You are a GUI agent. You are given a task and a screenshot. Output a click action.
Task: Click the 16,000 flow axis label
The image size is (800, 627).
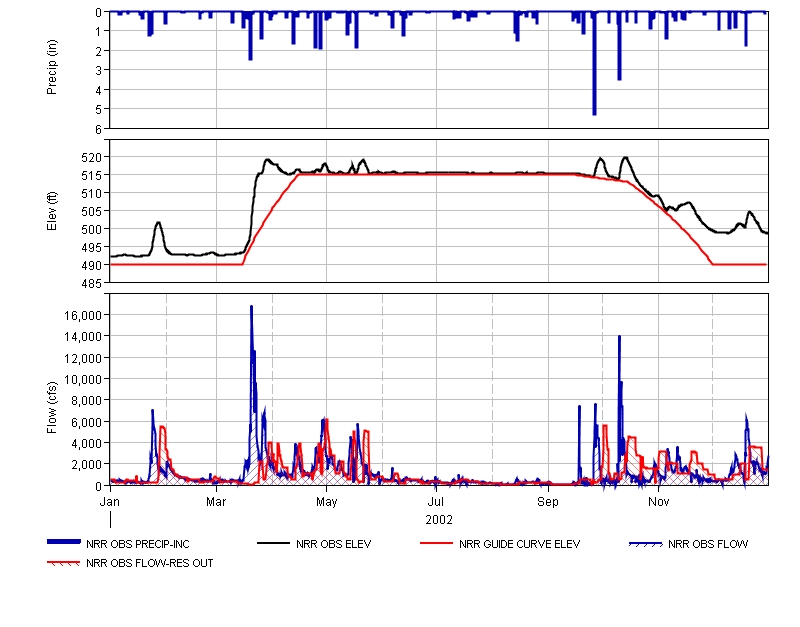pos(83,315)
